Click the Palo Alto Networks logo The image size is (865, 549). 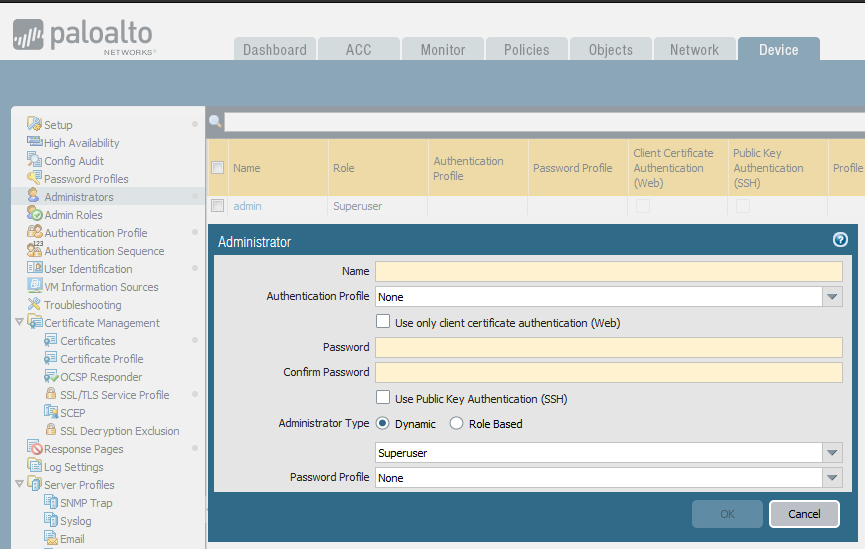coord(84,36)
